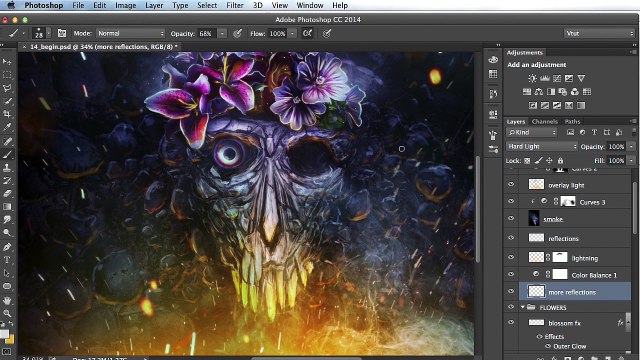Viewport: 640px width, 360px height.
Task: Add a Levels adjustment
Action: [544, 78]
